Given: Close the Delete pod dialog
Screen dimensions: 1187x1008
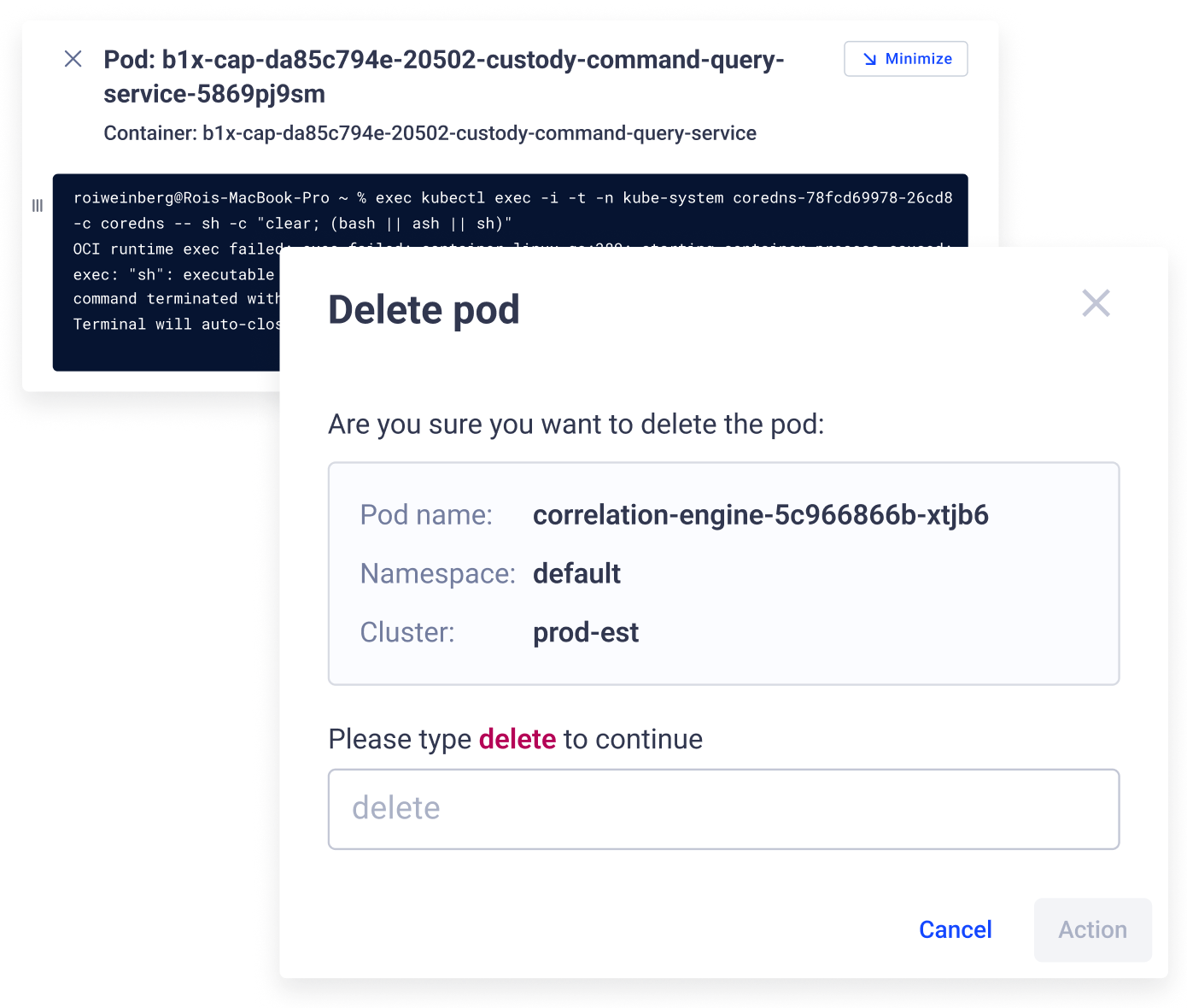Looking at the screenshot, I should (x=1096, y=303).
